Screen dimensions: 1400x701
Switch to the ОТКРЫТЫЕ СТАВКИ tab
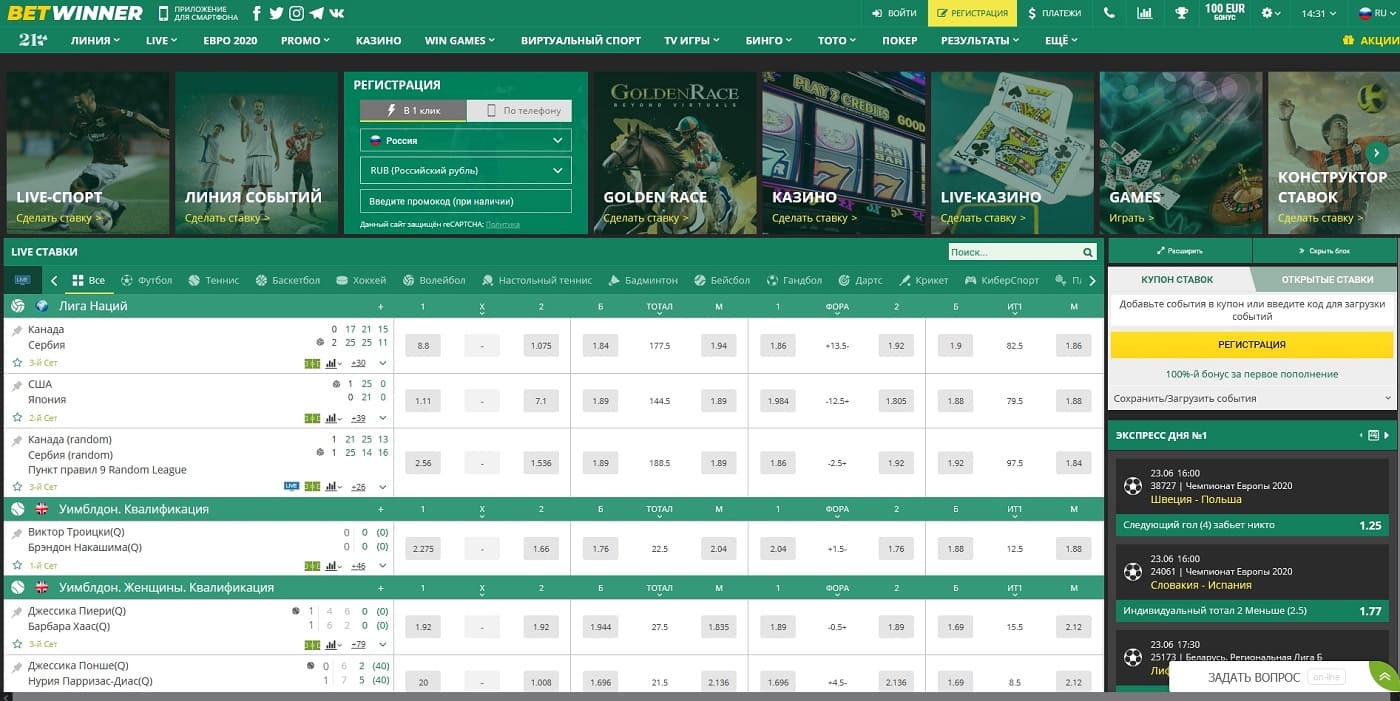coord(1327,280)
